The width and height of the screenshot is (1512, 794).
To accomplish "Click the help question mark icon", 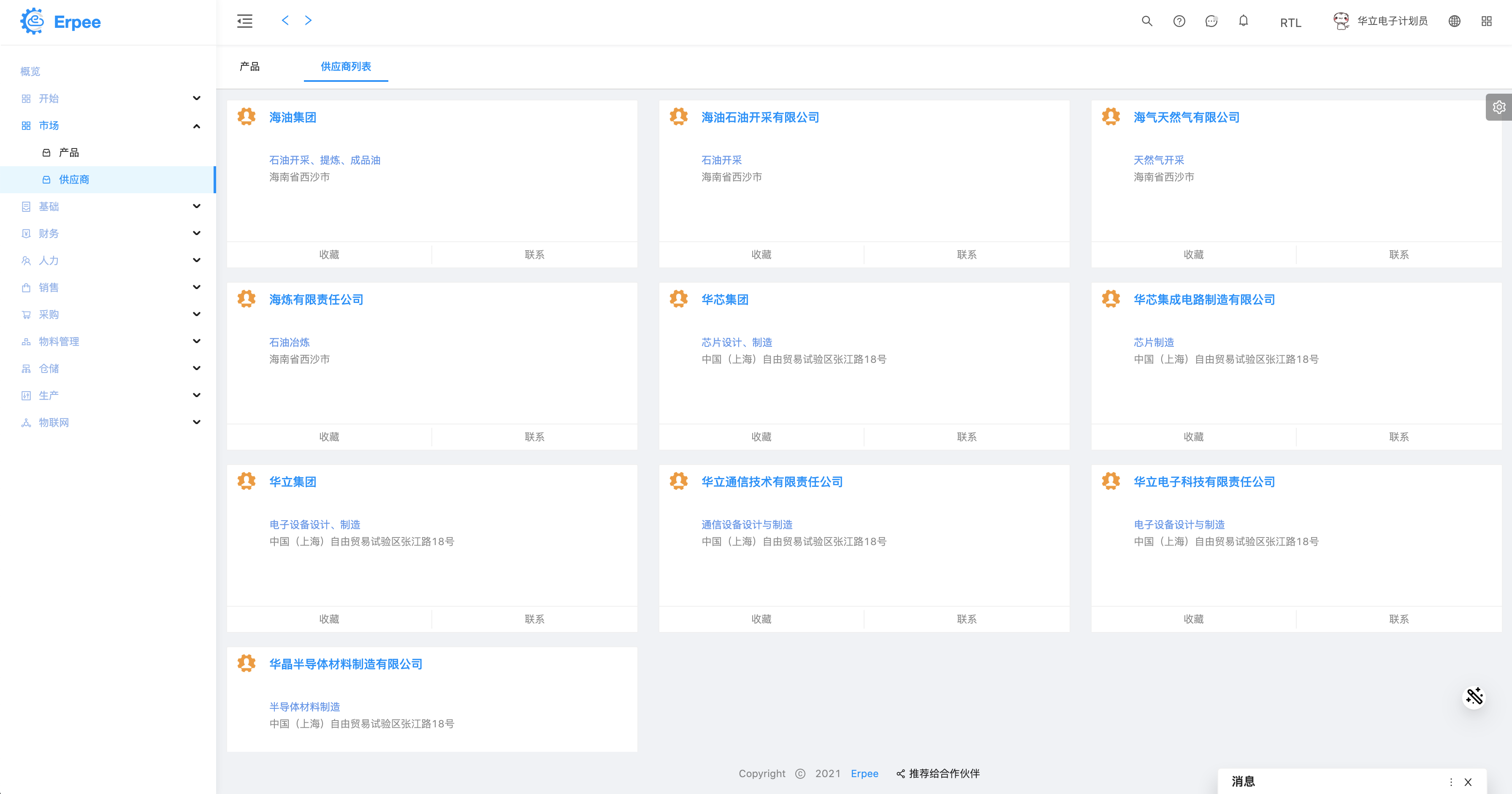I will pos(1179,21).
